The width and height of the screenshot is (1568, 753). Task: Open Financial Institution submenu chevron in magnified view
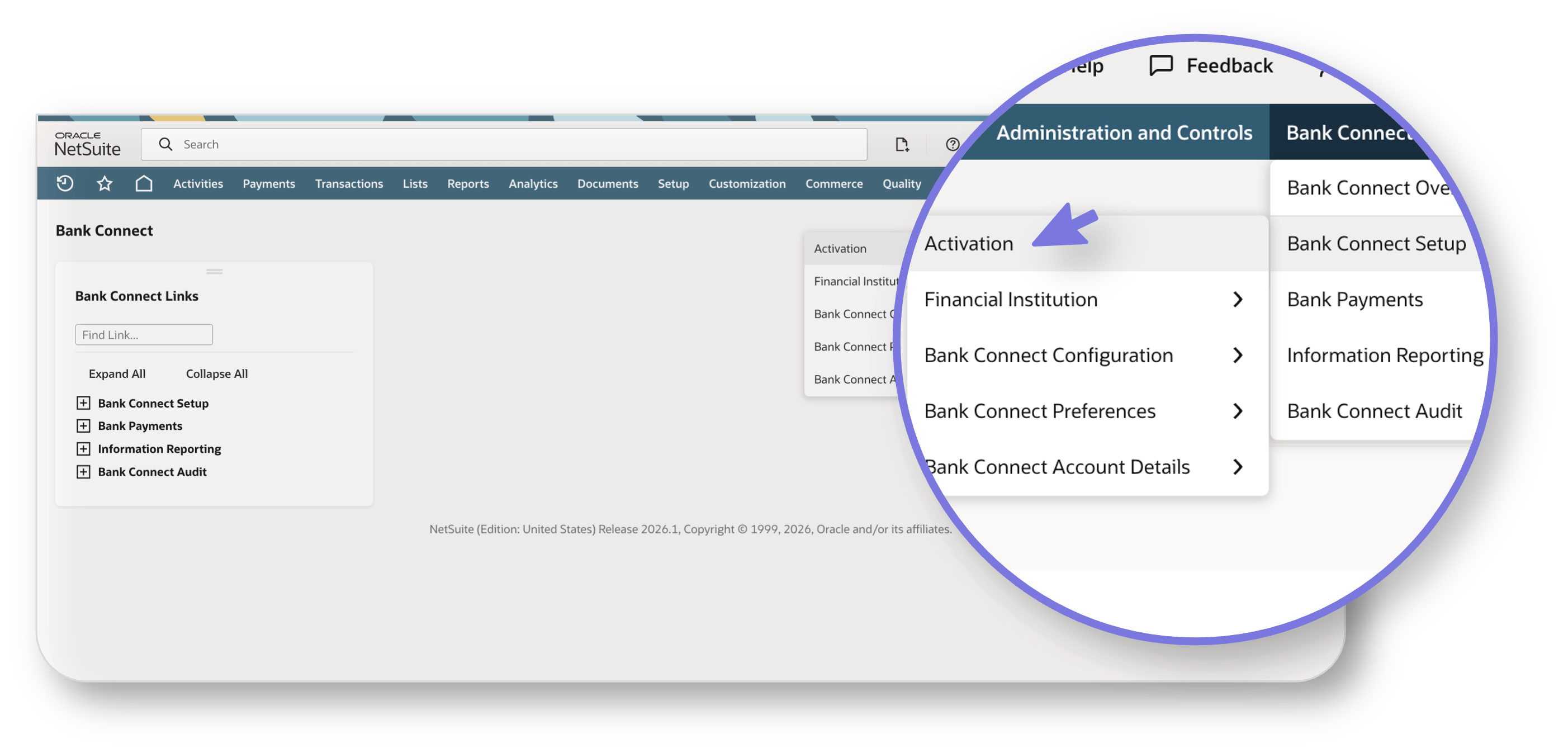point(1238,300)
